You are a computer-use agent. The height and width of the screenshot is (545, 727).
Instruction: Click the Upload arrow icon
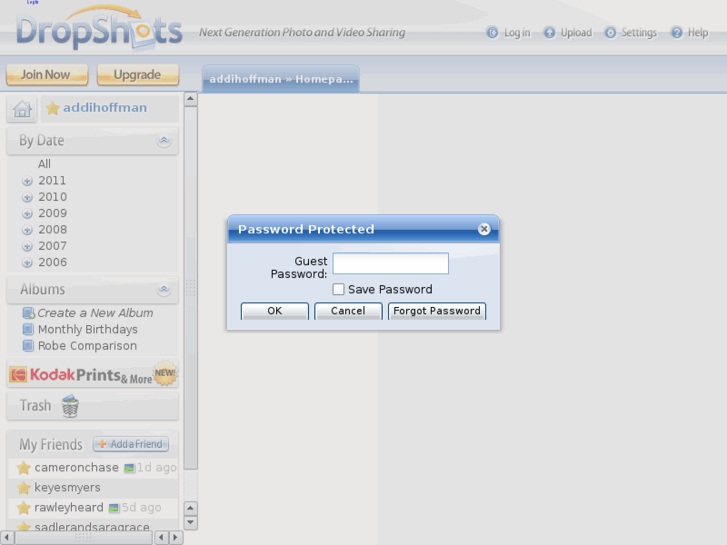click(549, 32)
